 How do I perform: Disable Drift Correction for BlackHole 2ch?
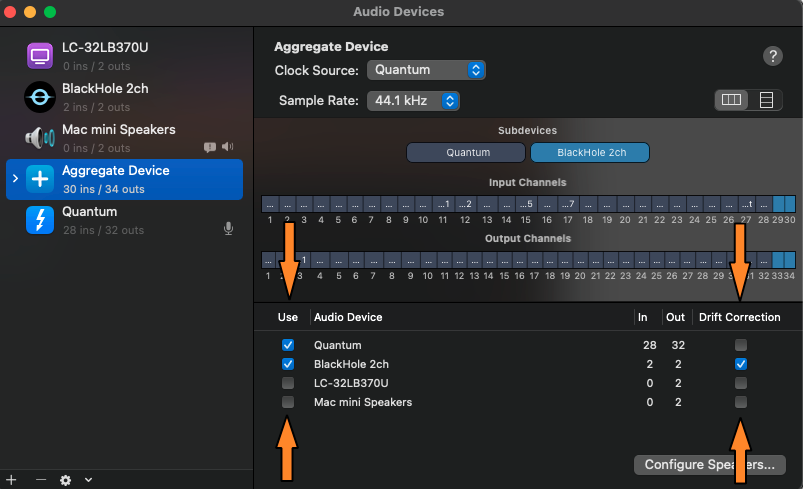tap(741, 364)
